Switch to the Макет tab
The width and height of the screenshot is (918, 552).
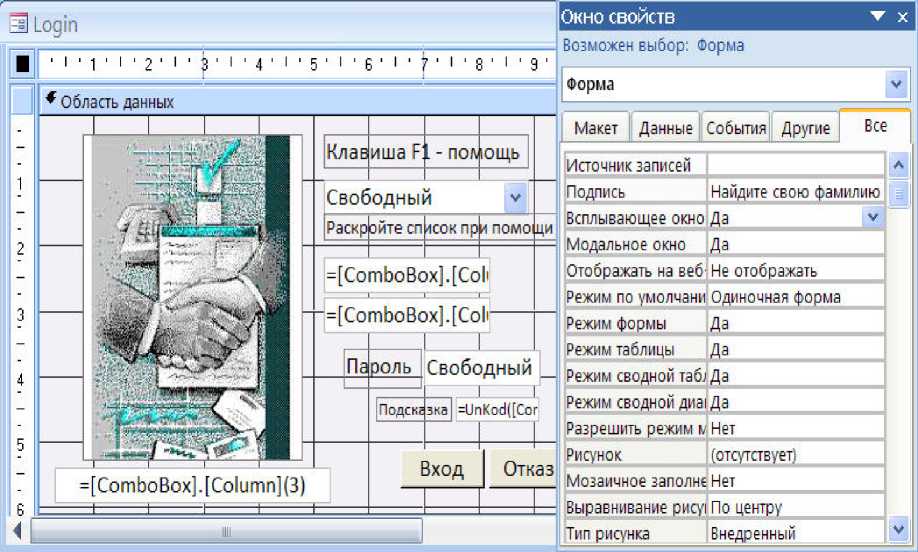(x=596, y=128)
